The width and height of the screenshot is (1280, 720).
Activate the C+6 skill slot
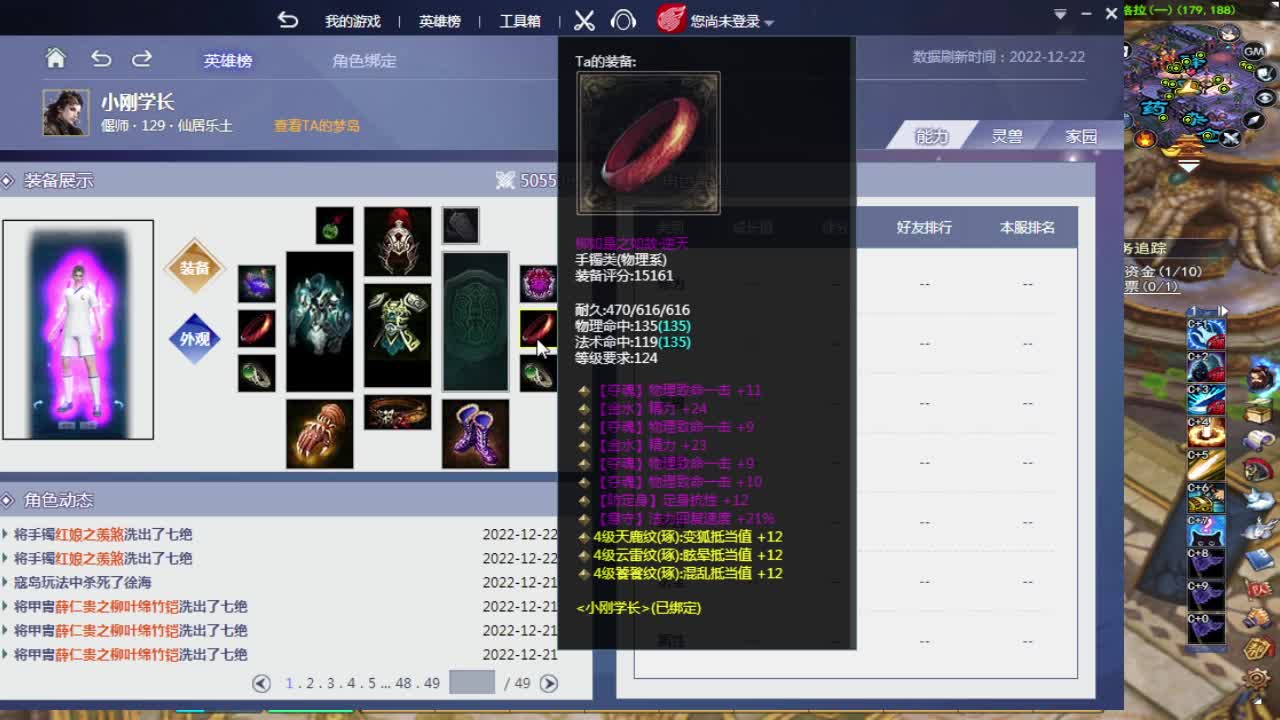1205,498
